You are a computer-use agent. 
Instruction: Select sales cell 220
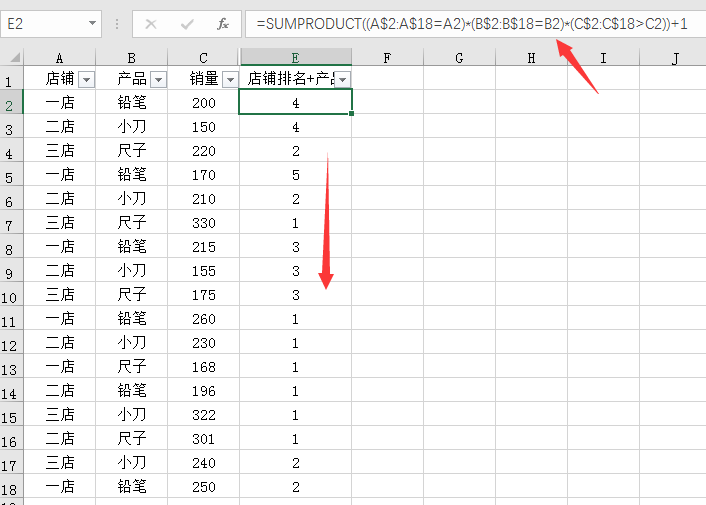coord(204,151)
